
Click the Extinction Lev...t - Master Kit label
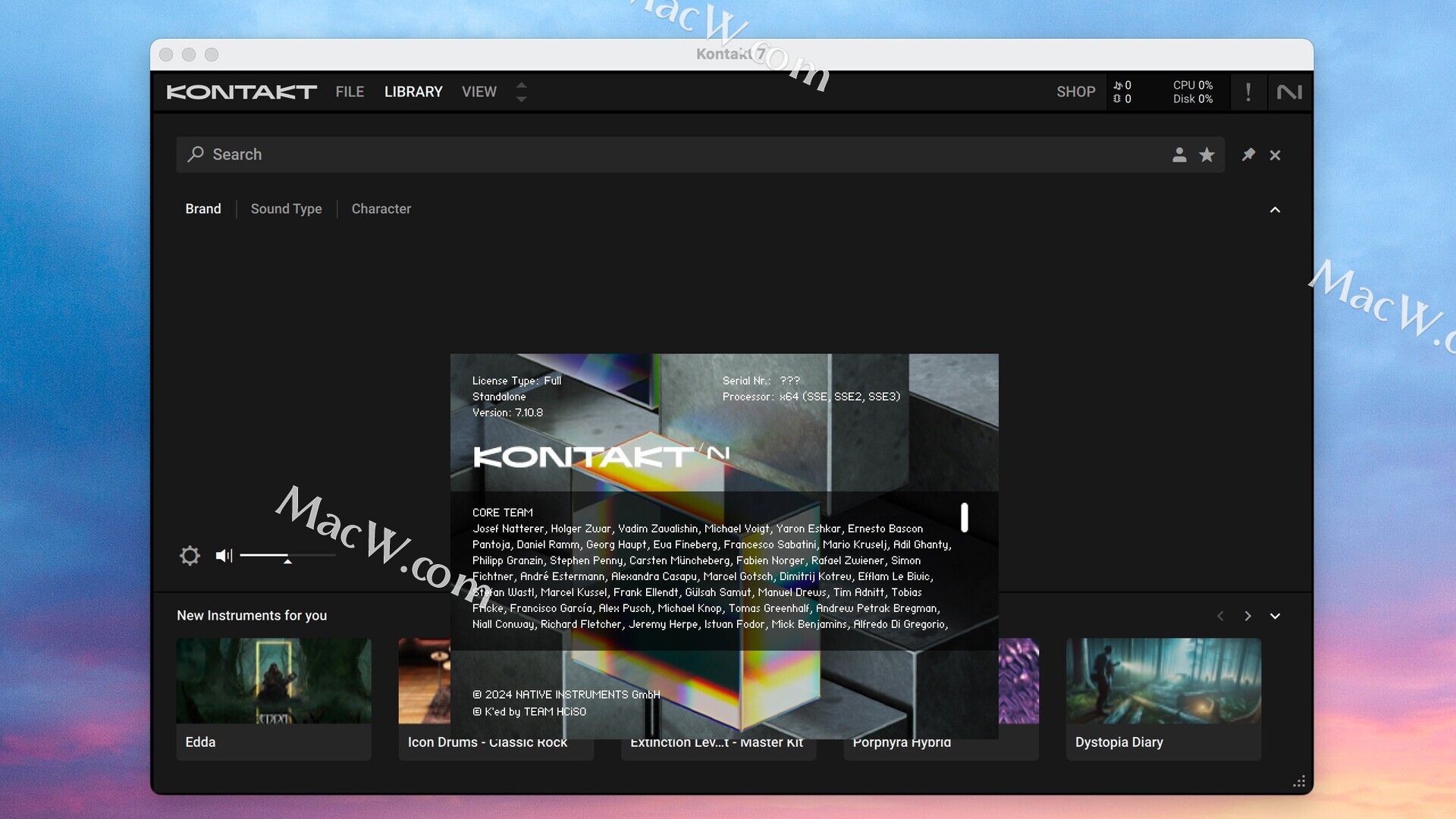click(x=717, y=743)
